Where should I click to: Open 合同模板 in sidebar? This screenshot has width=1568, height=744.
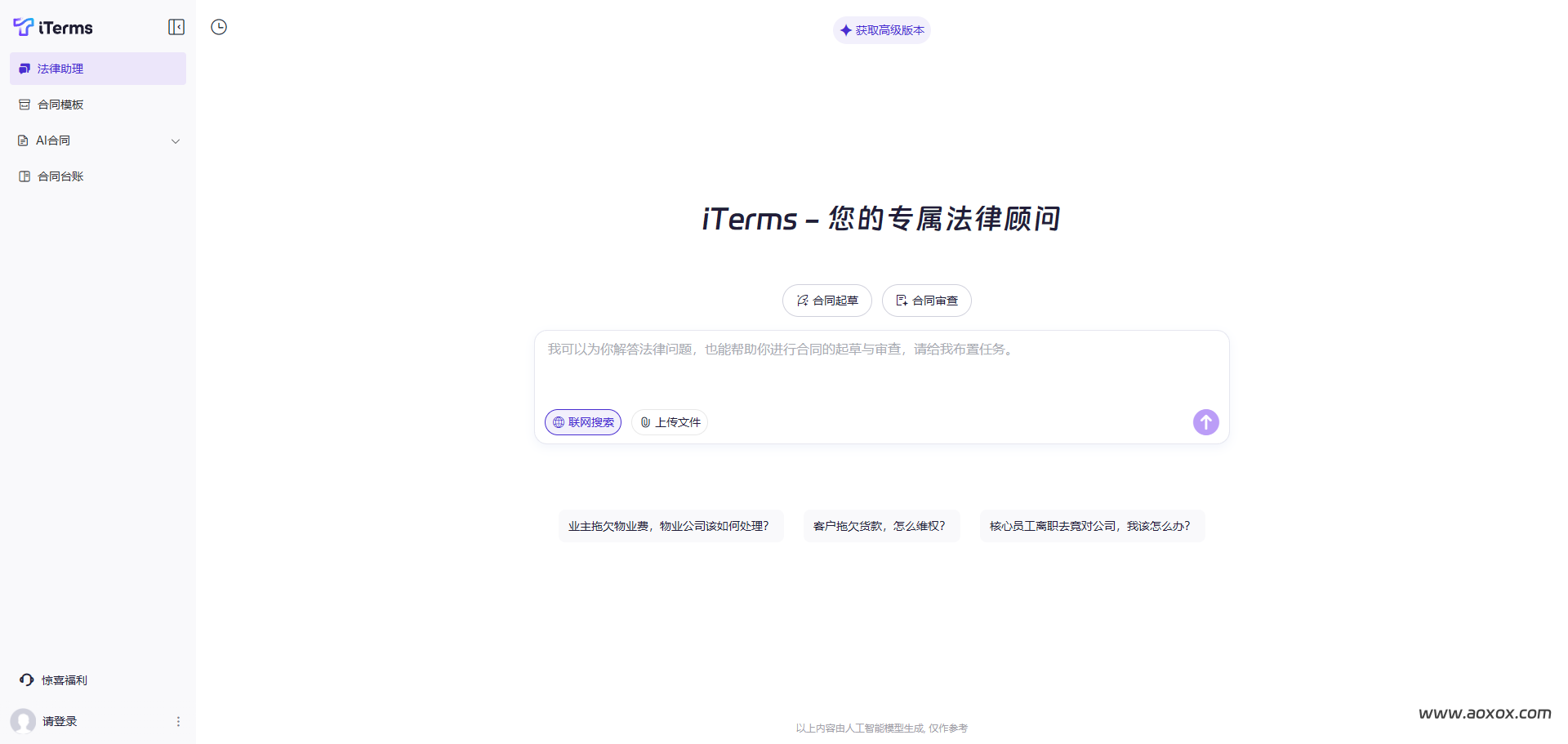point(98,105)
